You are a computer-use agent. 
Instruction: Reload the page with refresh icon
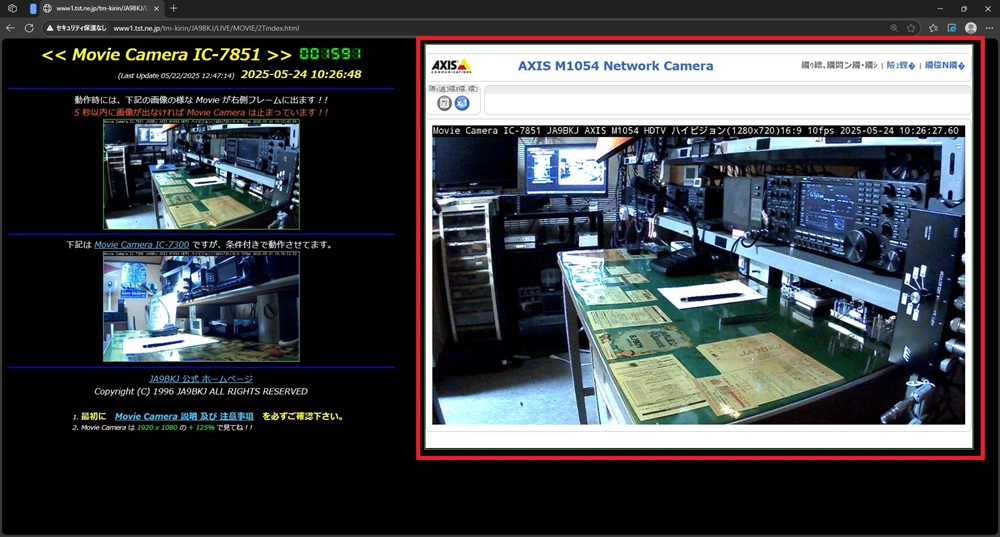pyautogui.click(x=29, y=28)
